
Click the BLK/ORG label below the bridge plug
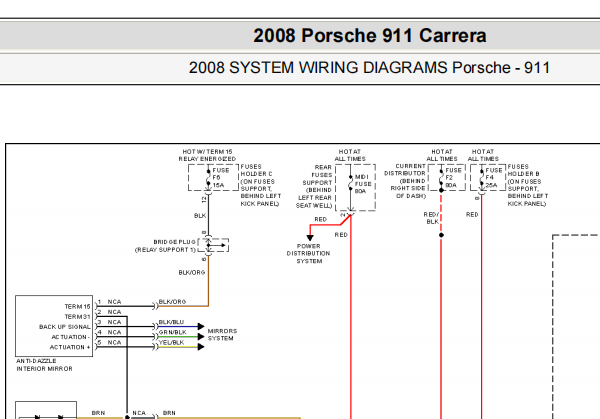point(192,272)
